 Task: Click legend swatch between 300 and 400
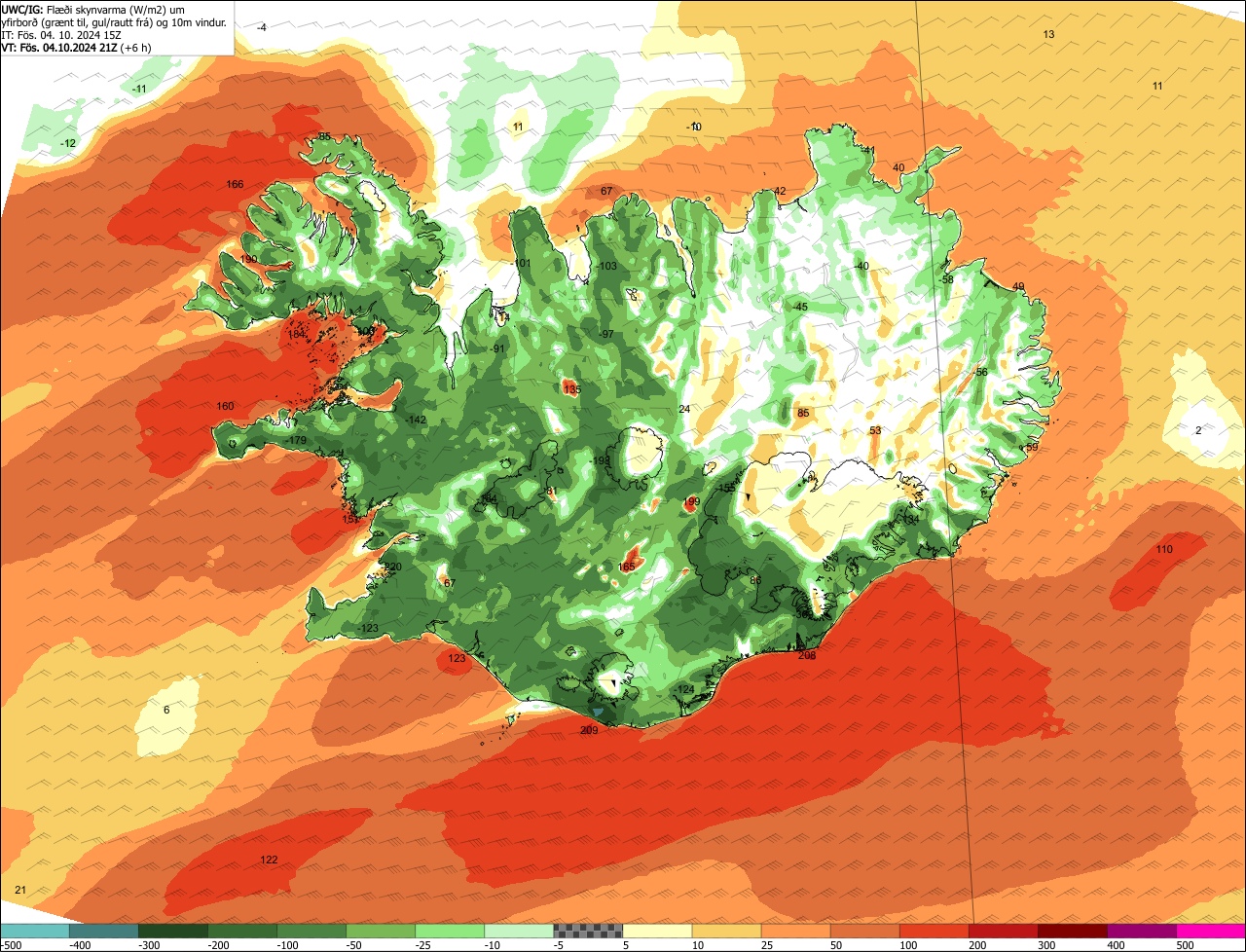(x=1072, y=931)
